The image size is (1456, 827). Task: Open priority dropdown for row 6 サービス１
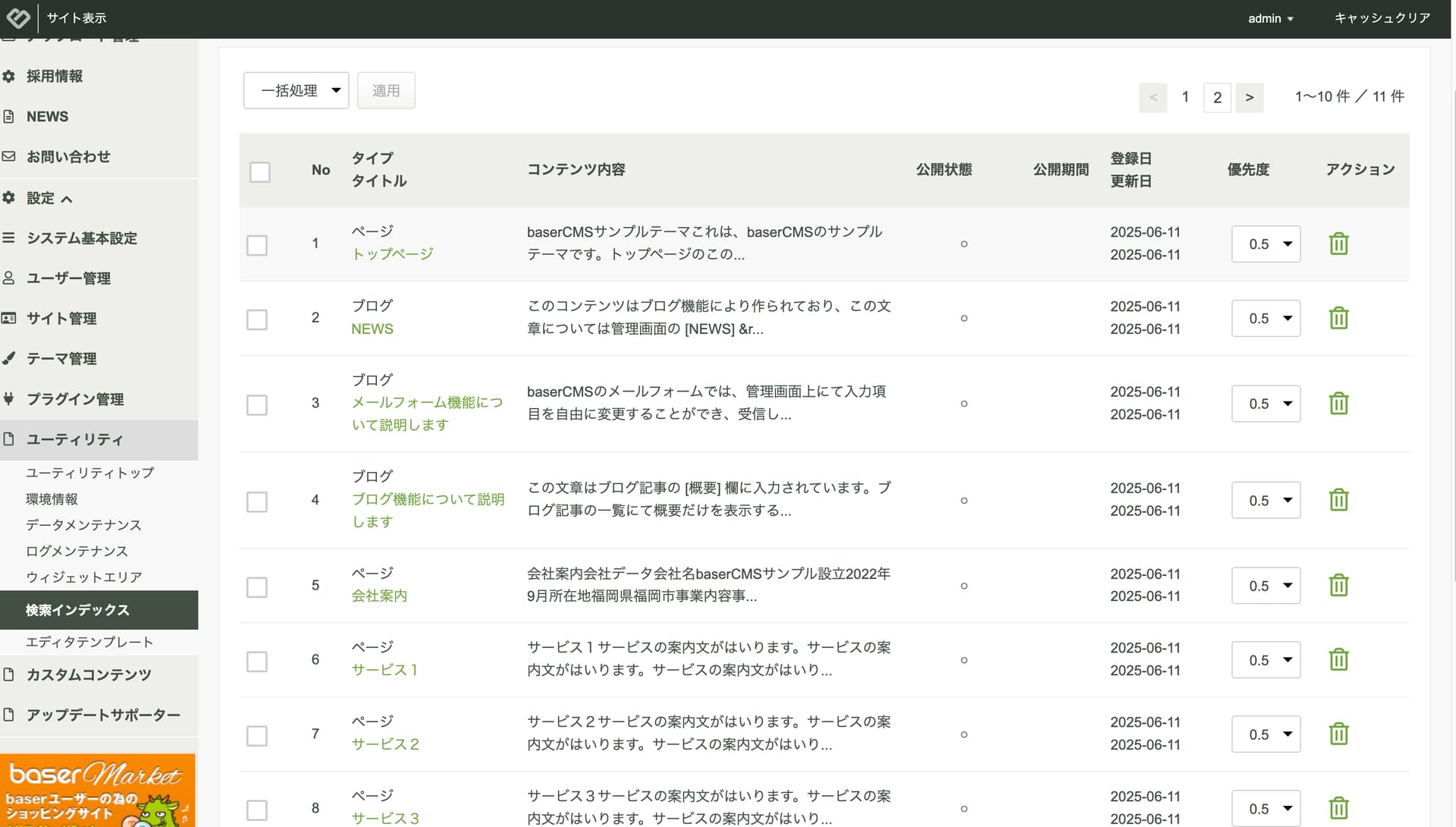(1266, 659)
